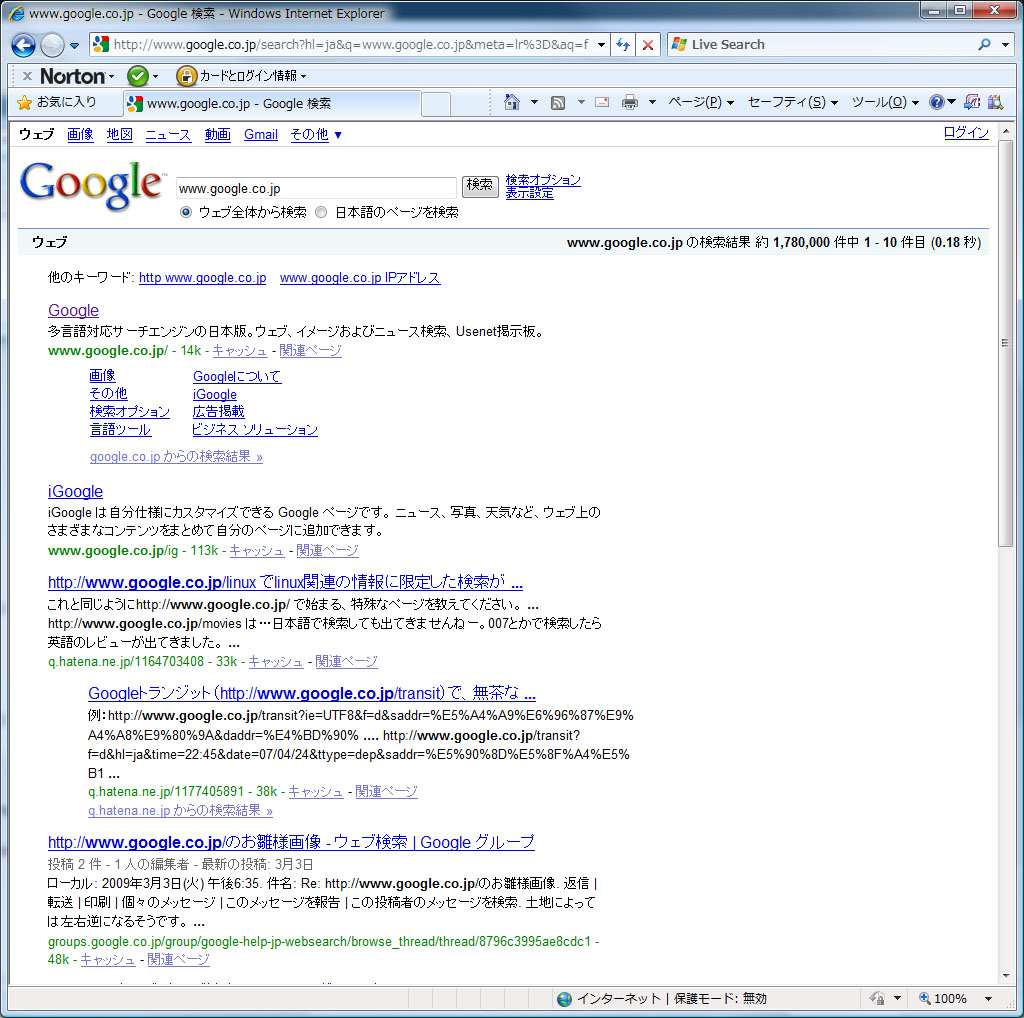The image size is (1024, 1018).
Task: Open the 検索オプション link beside the search button
Action: 543,180
